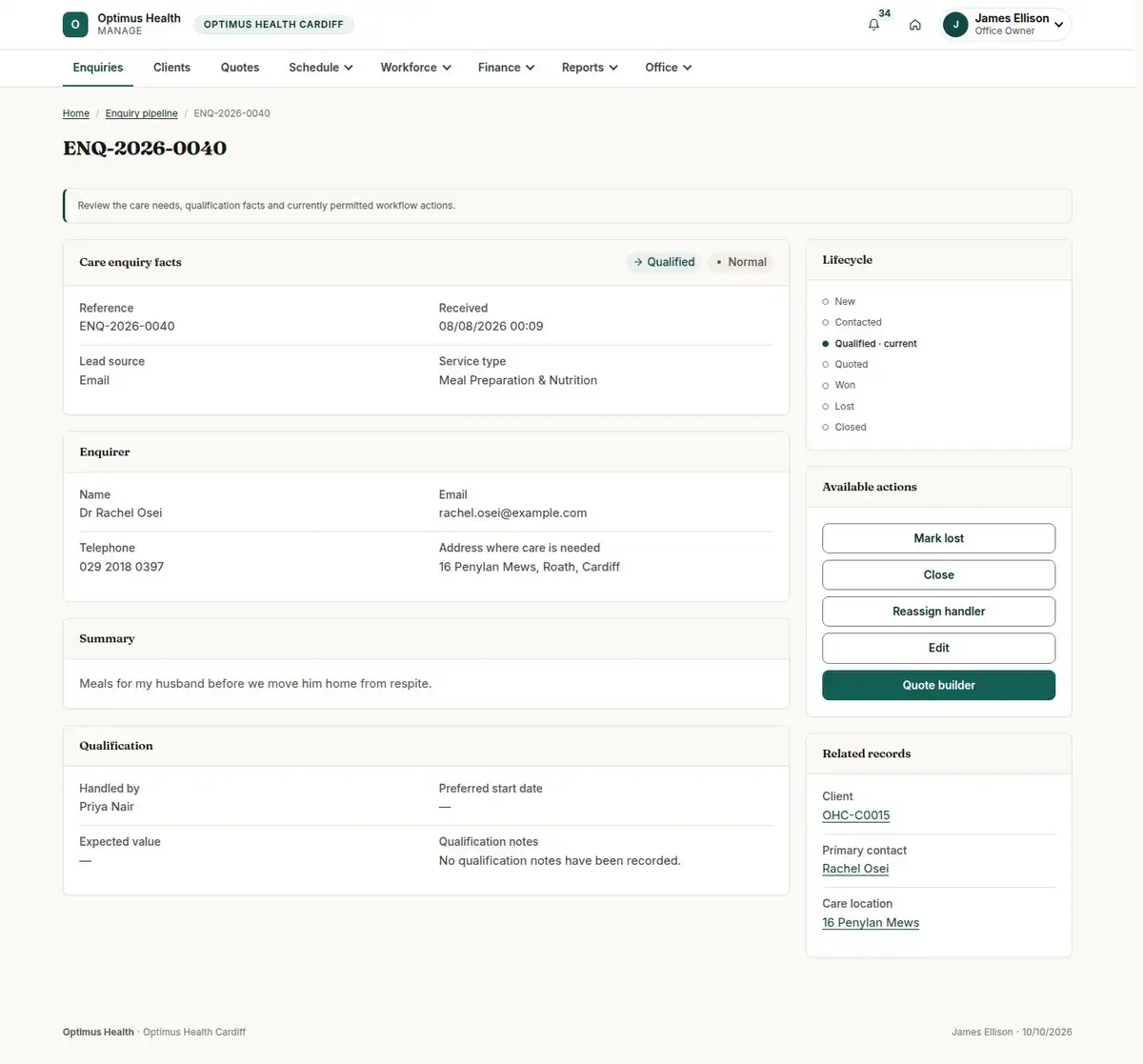Expand the Finance menu
This screenshot has height=1064, width=1143.
507,68
